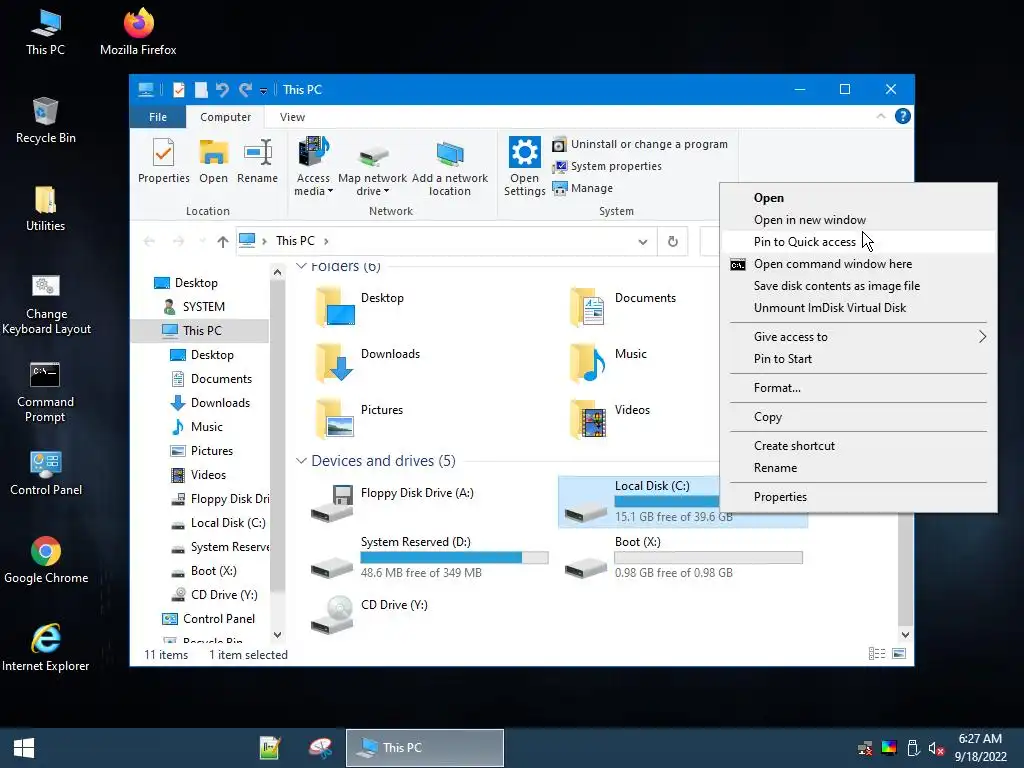Collapse the Devices and drives group
The width and height of the screenshot is (1024, 768).
[x=301, y=461]
